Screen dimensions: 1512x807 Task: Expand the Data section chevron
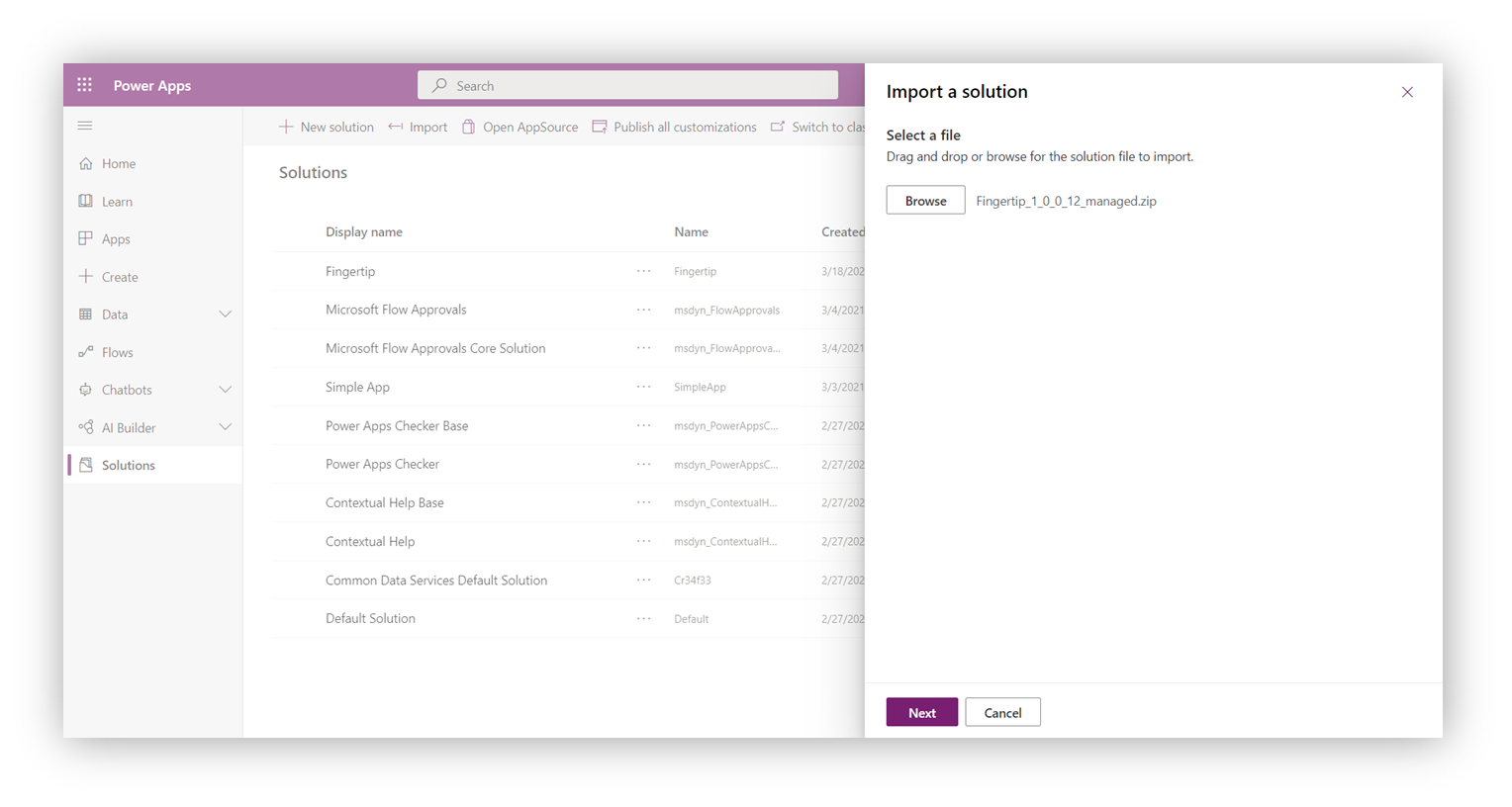(x=225, y=314)
